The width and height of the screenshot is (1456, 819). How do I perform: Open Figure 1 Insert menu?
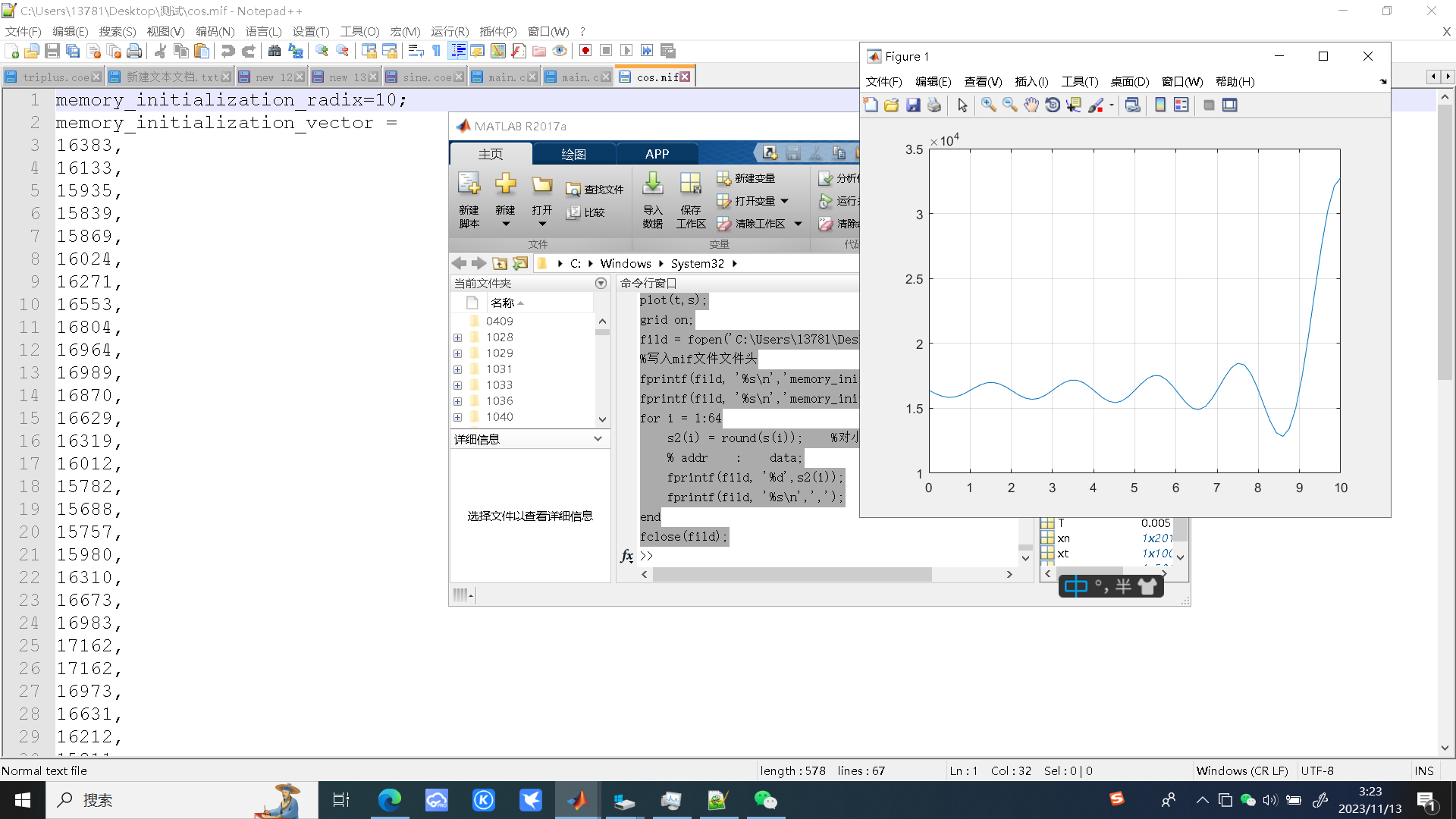click(x=1031, y=81)
